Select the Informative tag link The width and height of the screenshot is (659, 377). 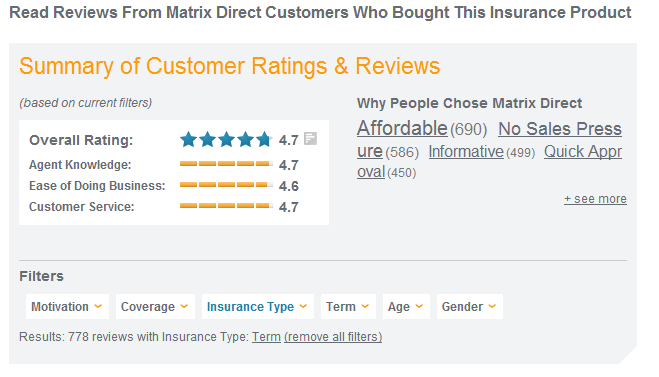click(x=466, y=151)
